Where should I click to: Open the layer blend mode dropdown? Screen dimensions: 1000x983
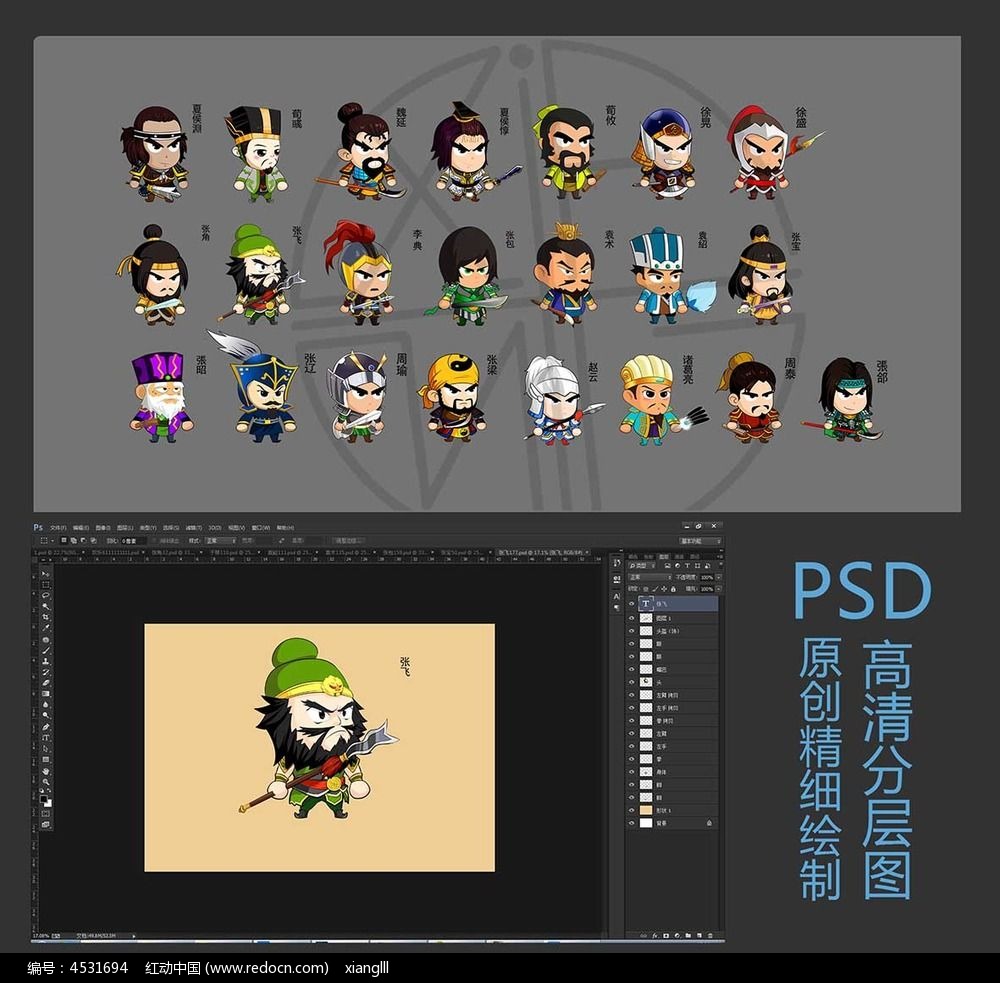[x=650, y=577]
